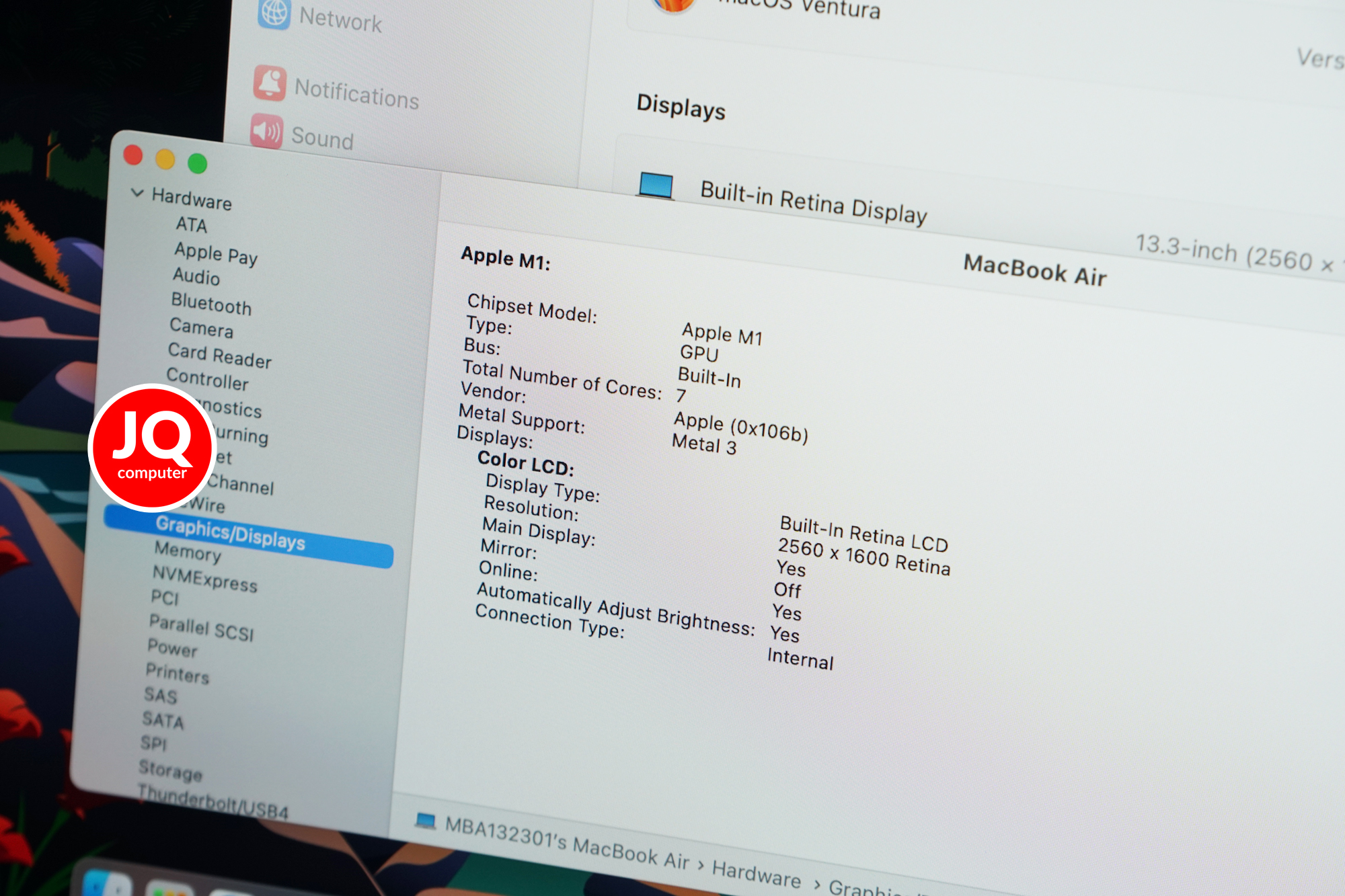
Task: Open the Parallel SCSI entry
Action: coord(201,628)
